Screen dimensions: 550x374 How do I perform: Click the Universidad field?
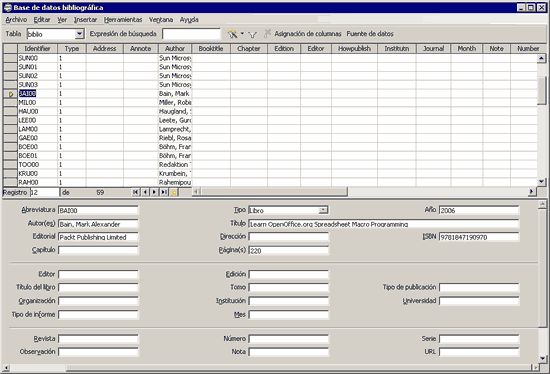pyautogui.click(x=479, y=301)
